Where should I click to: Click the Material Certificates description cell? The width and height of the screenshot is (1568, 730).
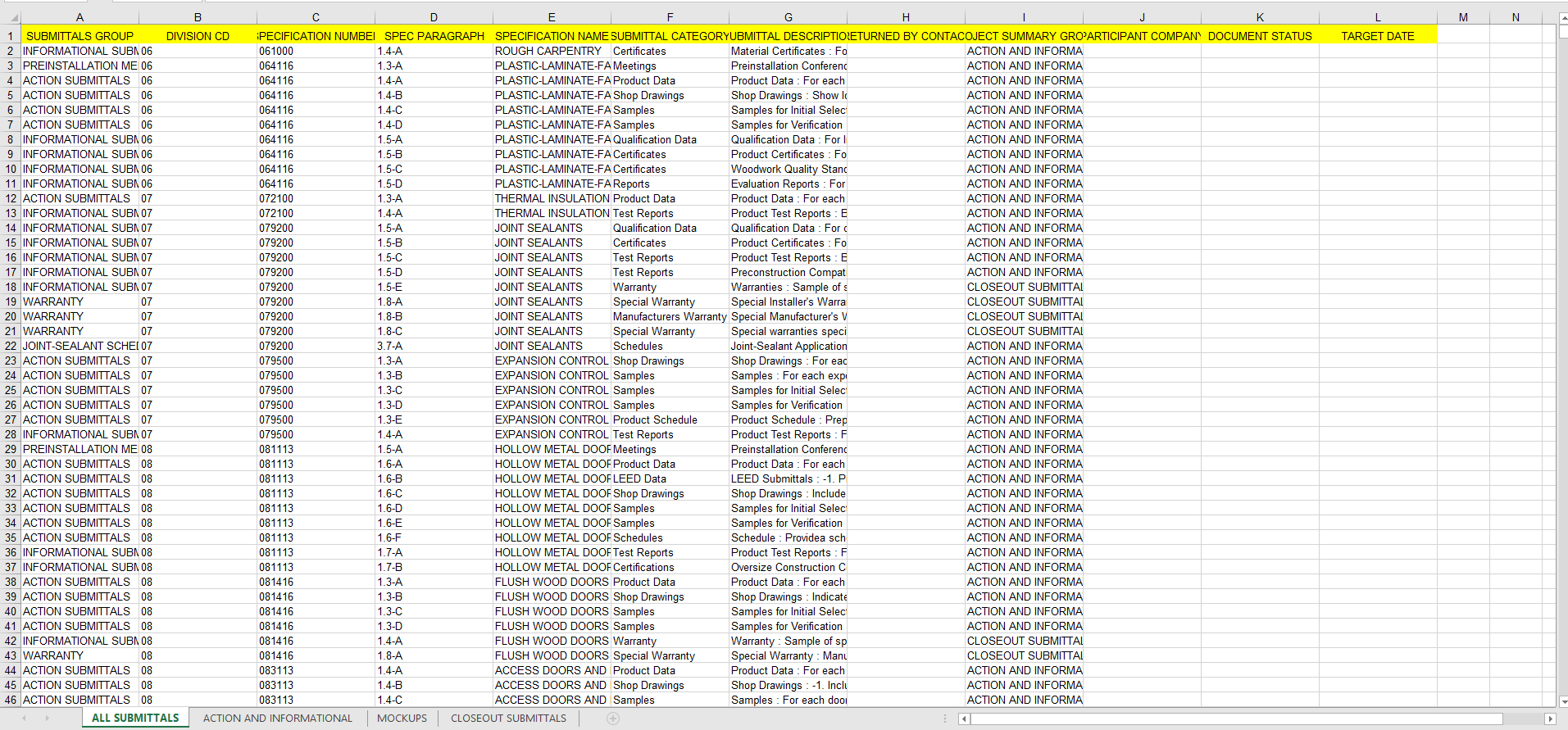point(788,51)
